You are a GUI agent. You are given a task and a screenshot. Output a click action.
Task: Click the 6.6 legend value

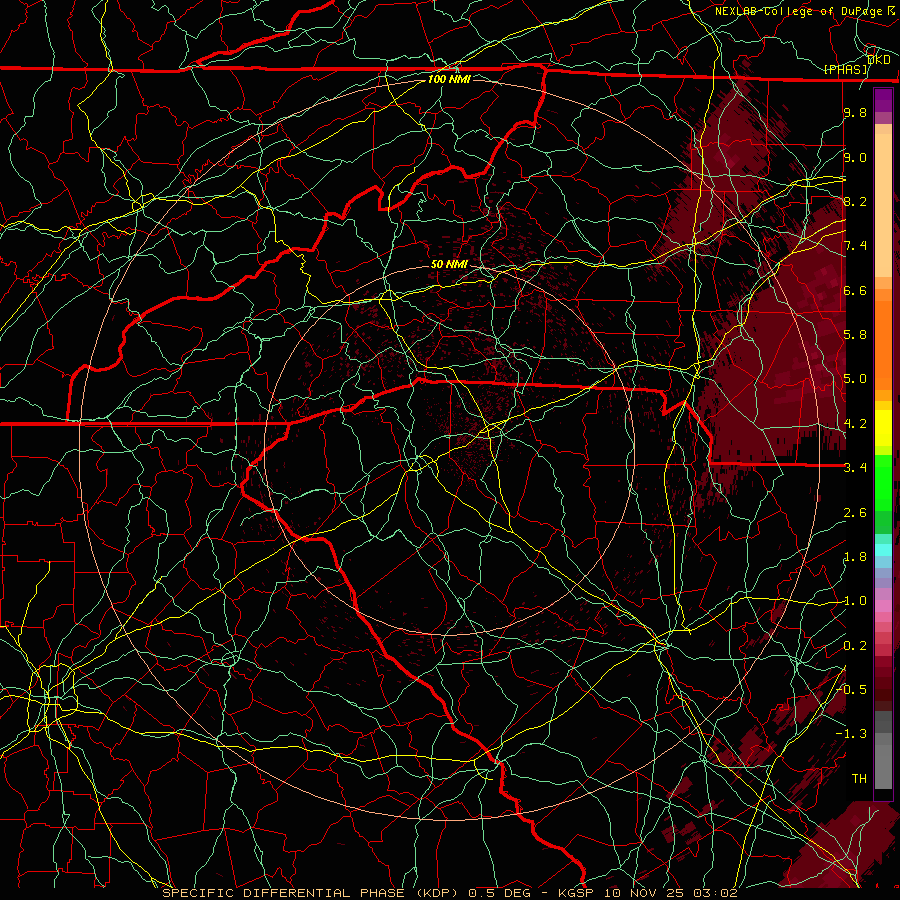(855, 290)
